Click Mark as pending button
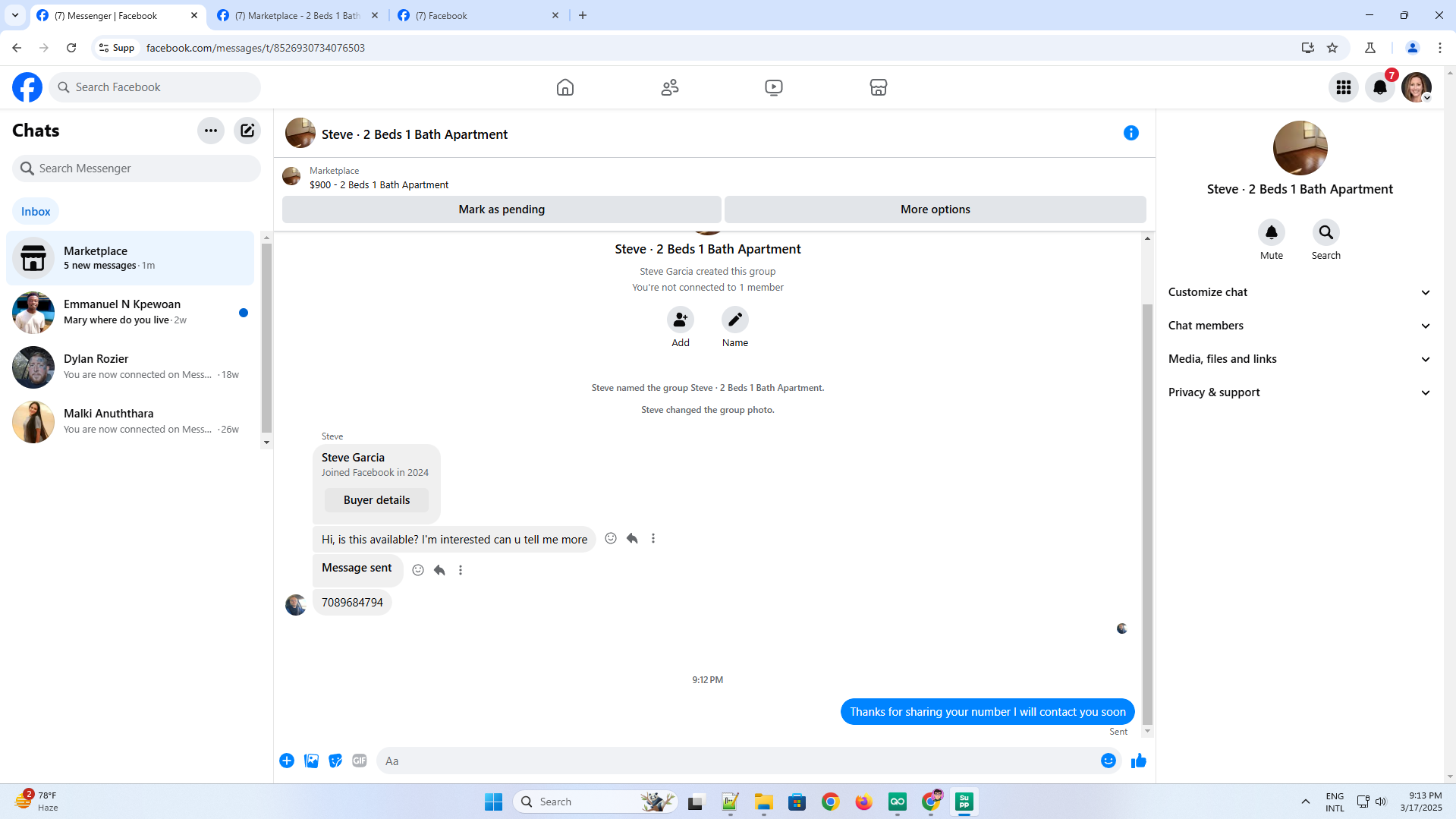 tap(502, 209)
